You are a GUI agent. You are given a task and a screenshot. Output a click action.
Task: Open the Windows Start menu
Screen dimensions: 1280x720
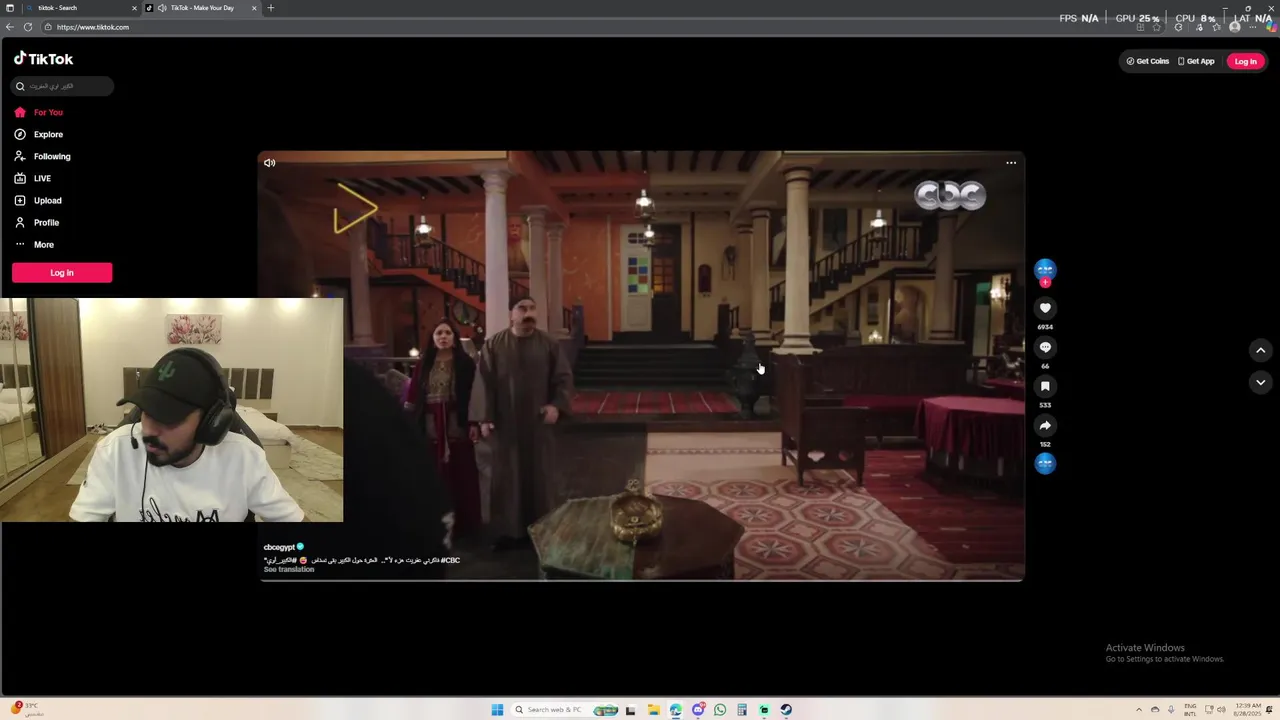(x=497, y=710)
